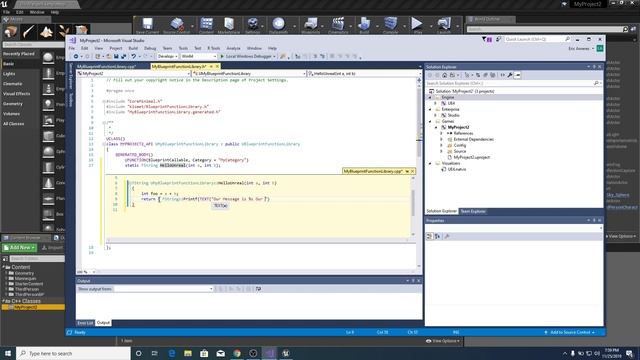Open Marketplace from Unreal toolbar

coord(229,25)
